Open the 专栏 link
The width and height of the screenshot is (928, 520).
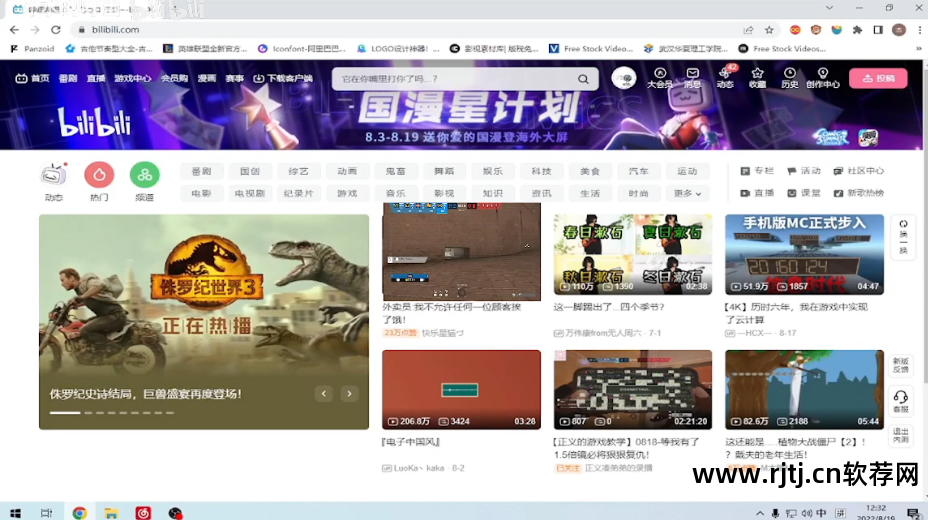click(x=757, y=171)
